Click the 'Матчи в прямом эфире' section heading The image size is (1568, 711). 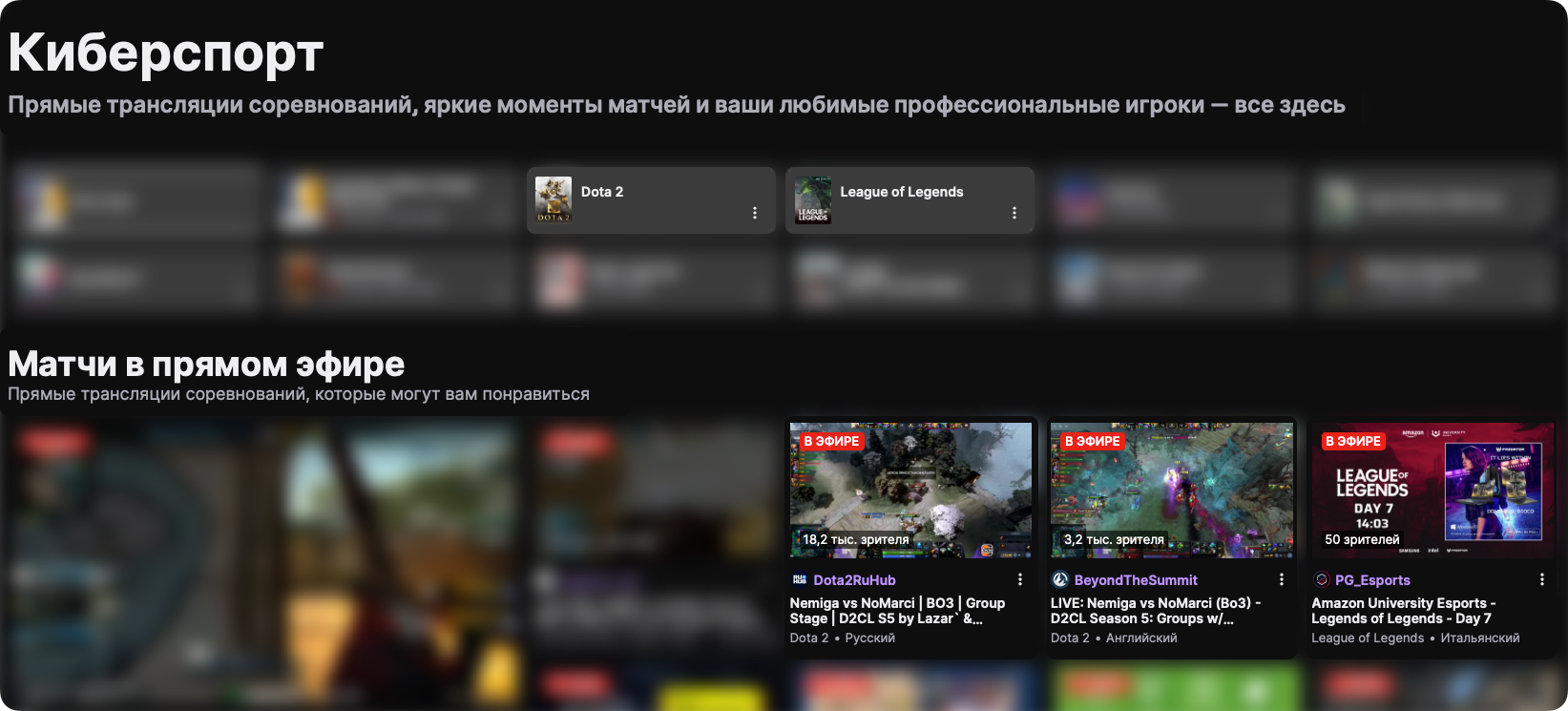206,364
